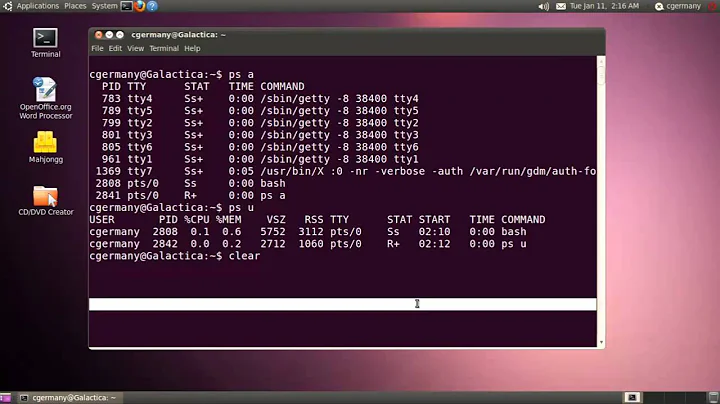Click the date and time clock

[604, 6]
